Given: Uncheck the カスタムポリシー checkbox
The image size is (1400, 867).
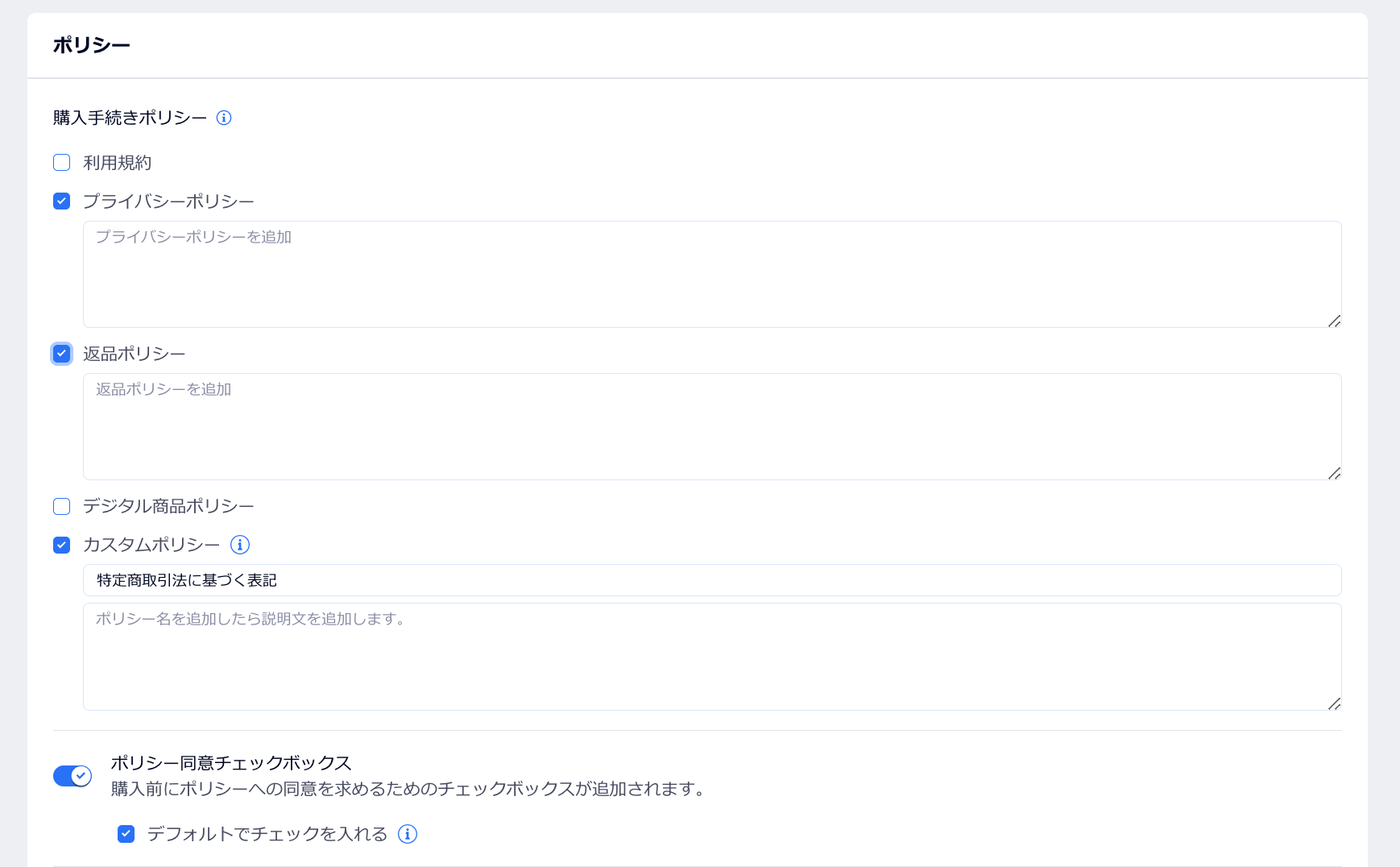Looking at the screenshot, I should coord(62,545).
